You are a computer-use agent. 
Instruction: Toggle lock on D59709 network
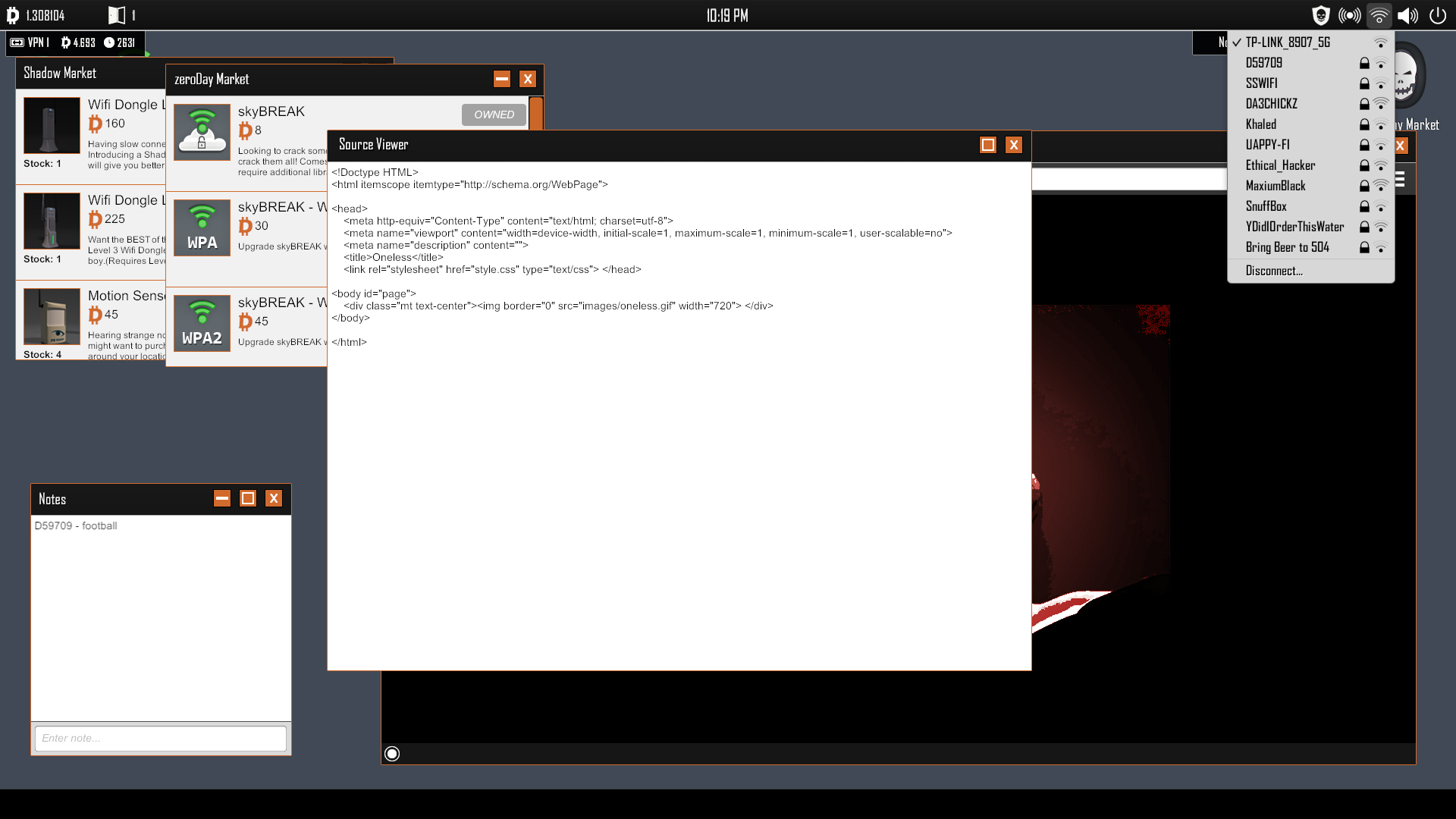coord(1363,62)
